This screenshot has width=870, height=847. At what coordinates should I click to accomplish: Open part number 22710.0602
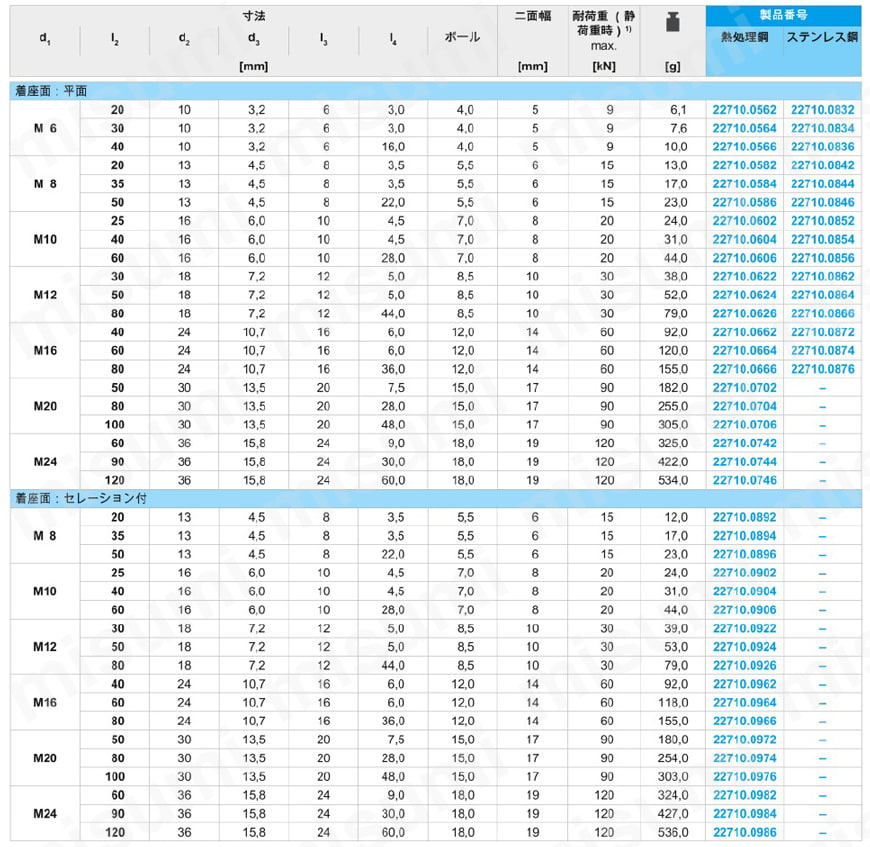745,221
